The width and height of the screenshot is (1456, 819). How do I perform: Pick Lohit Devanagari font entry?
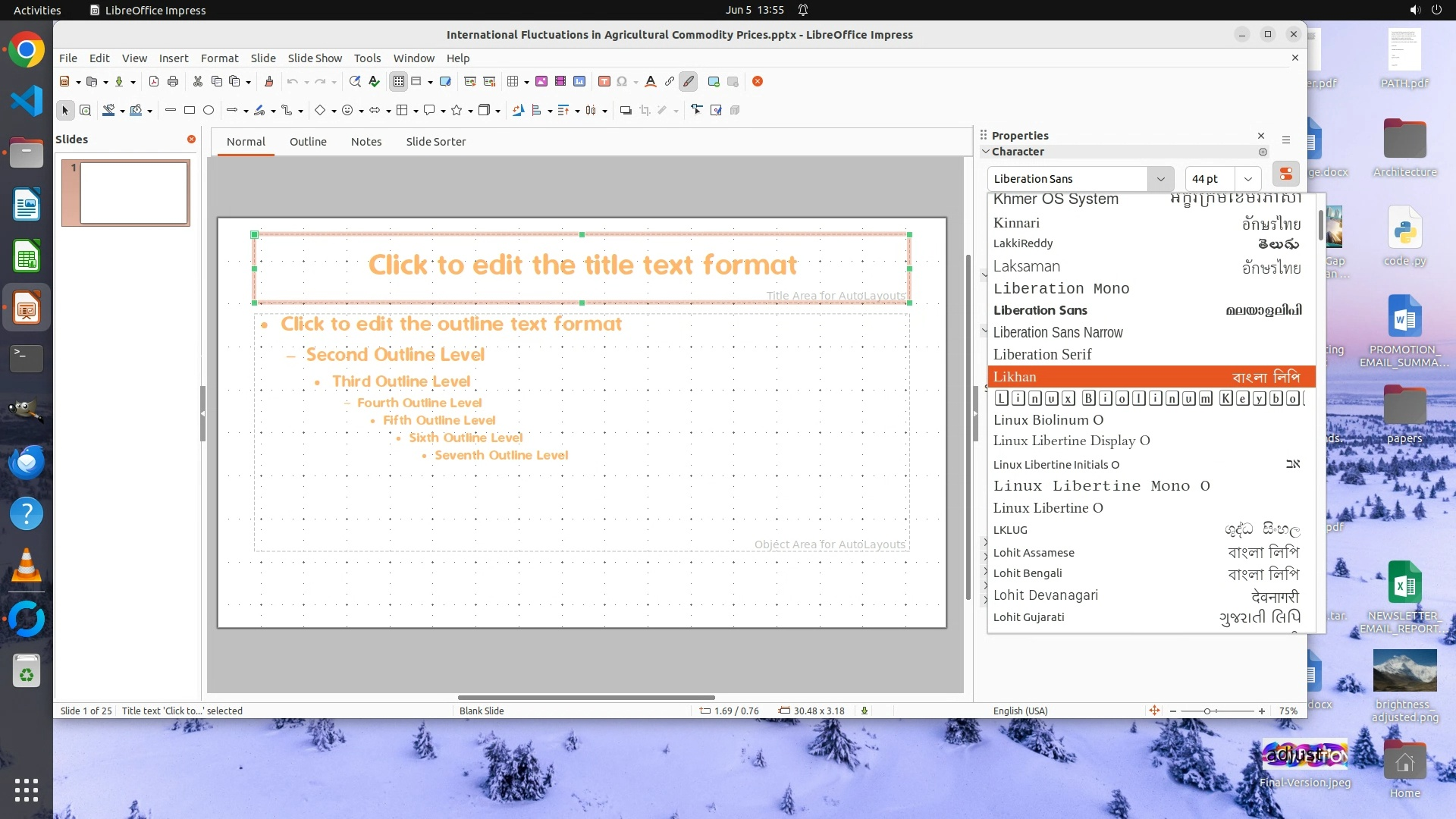[x=1045, y=595]
